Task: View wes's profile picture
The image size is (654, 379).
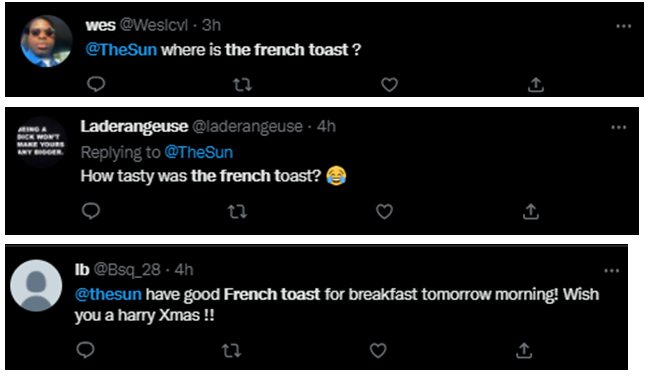Action: point(46,41)
